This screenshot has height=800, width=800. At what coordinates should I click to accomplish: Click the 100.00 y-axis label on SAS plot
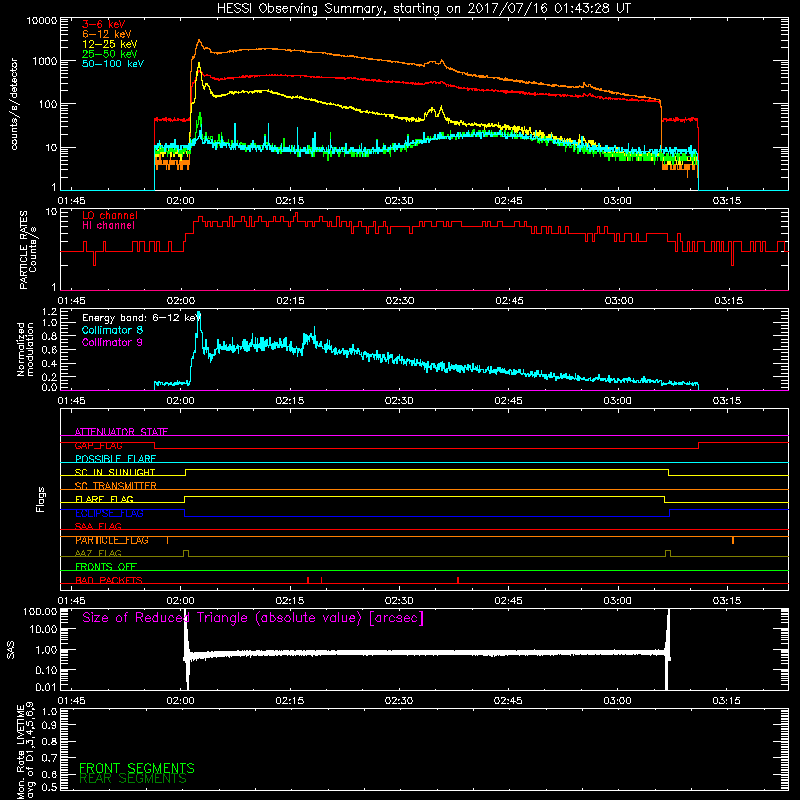tap(40, 612)
